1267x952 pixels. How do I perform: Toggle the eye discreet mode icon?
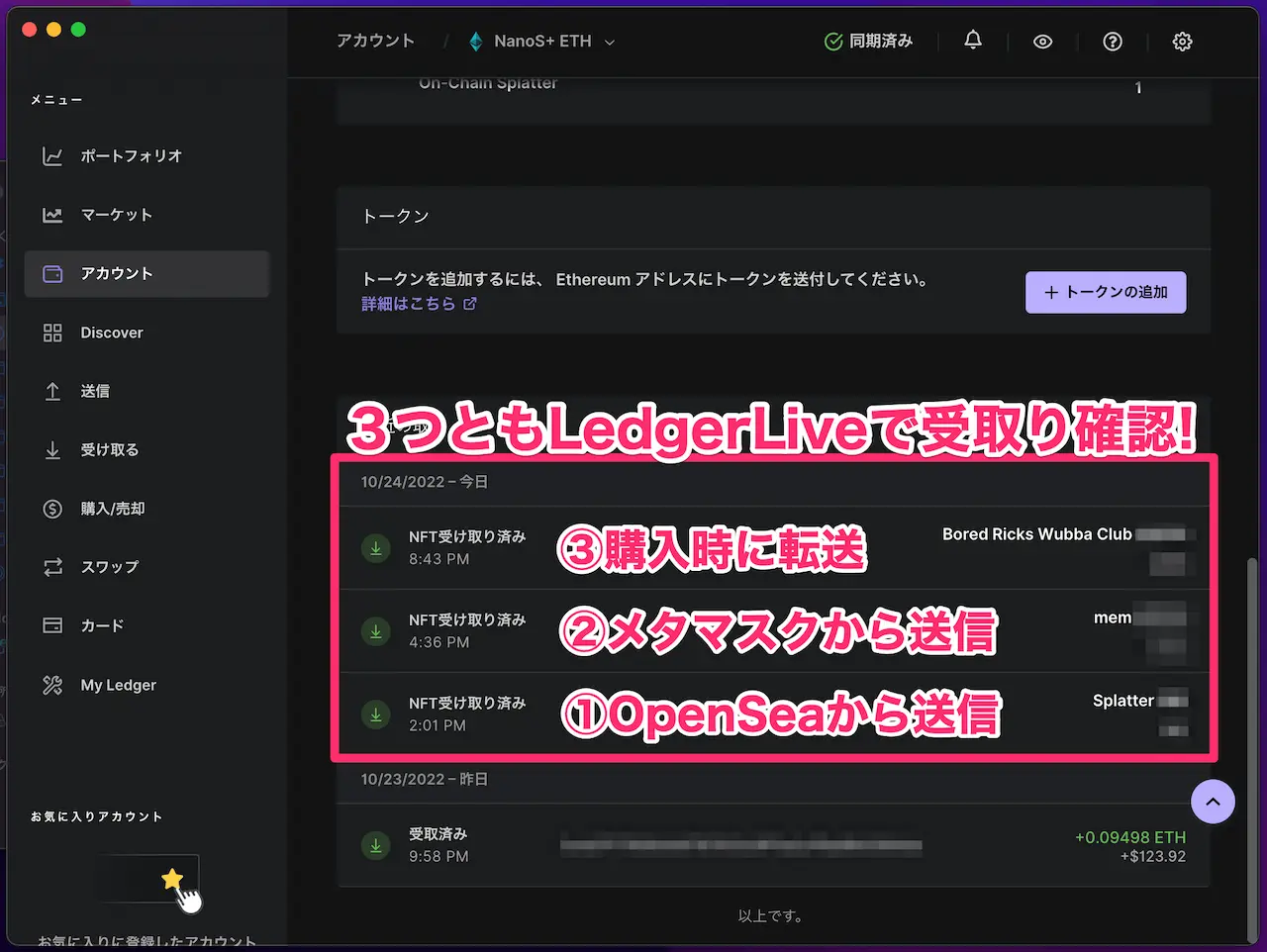[1042, 42]
